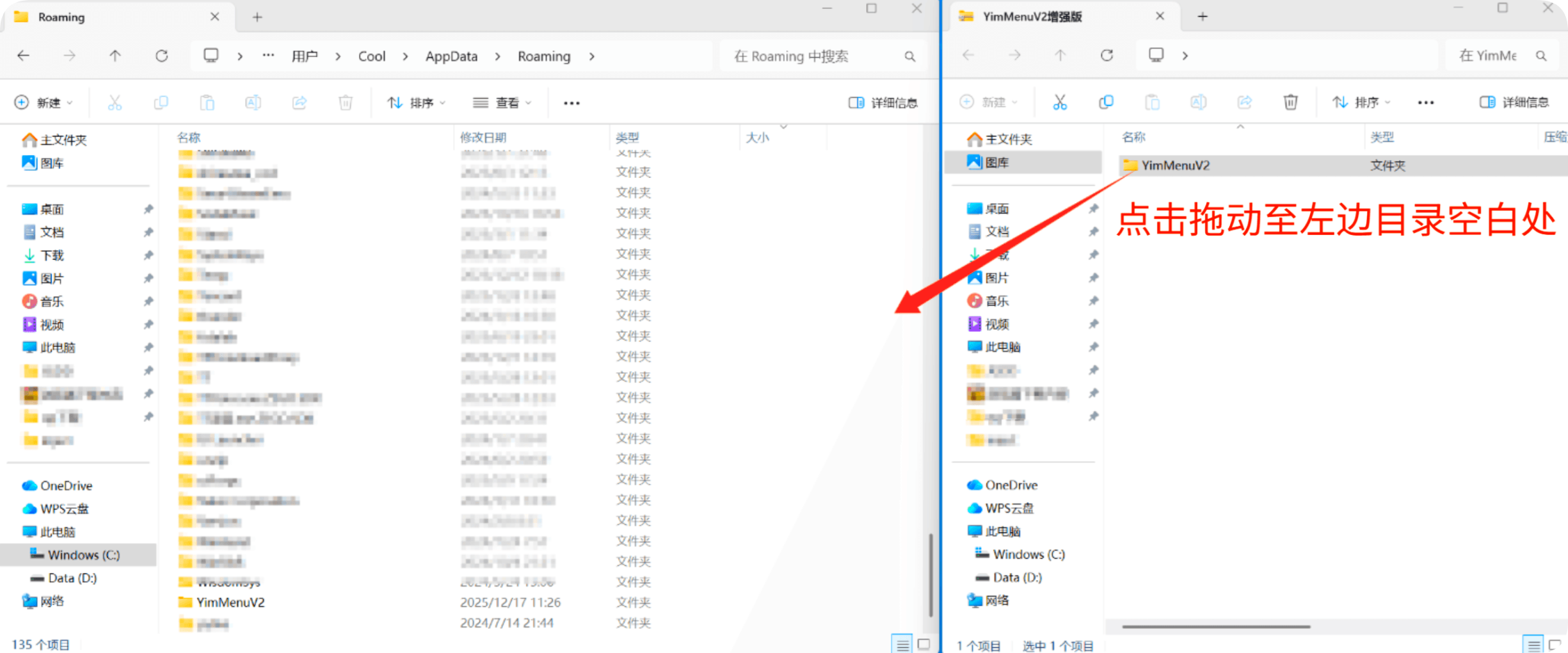This screenshot has width=1568, height=653.
Task: Refresh the Roaming folder view
Action: [x=161, y=56]
